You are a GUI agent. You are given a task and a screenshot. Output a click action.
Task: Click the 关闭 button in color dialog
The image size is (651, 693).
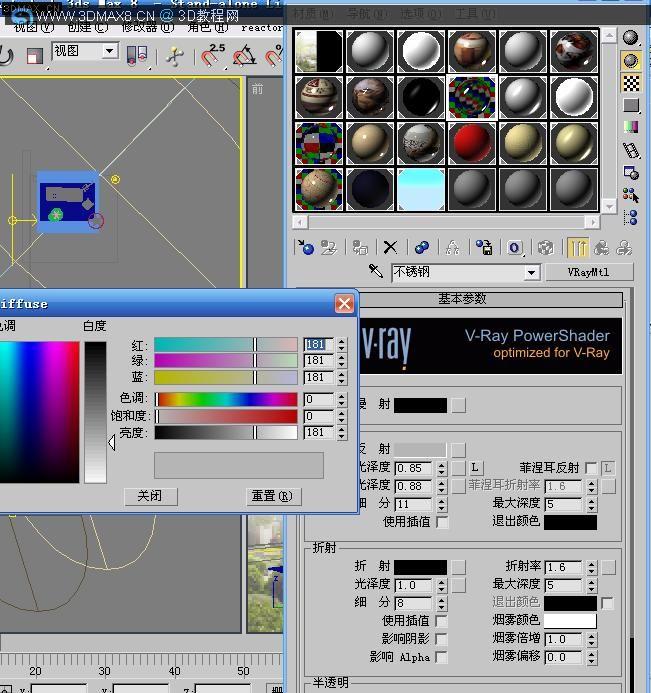[150, 496]
